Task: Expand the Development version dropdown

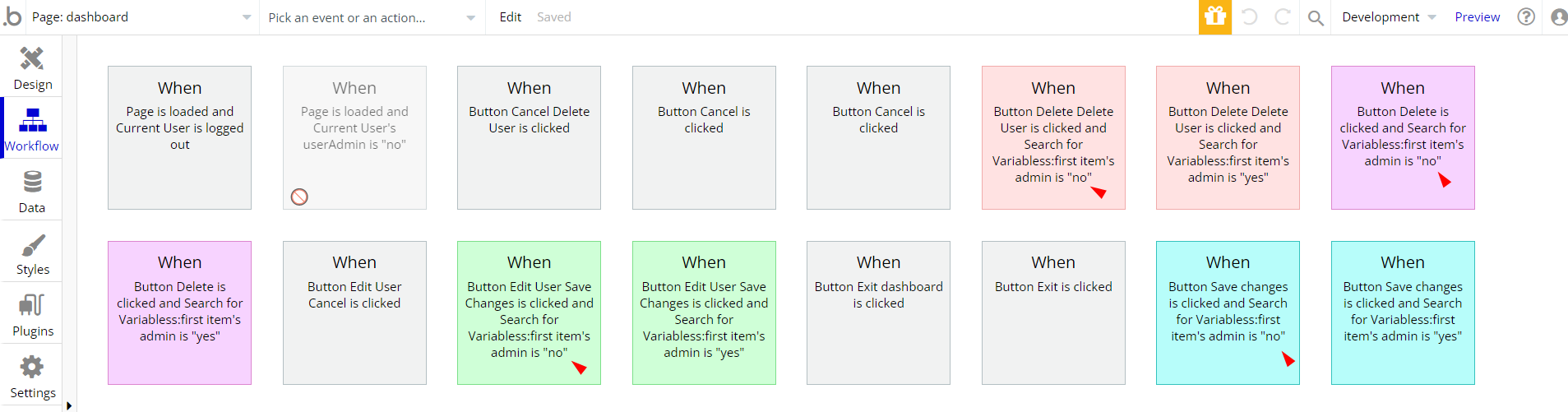Action: pyautogui.click(x=1389, y=17)
